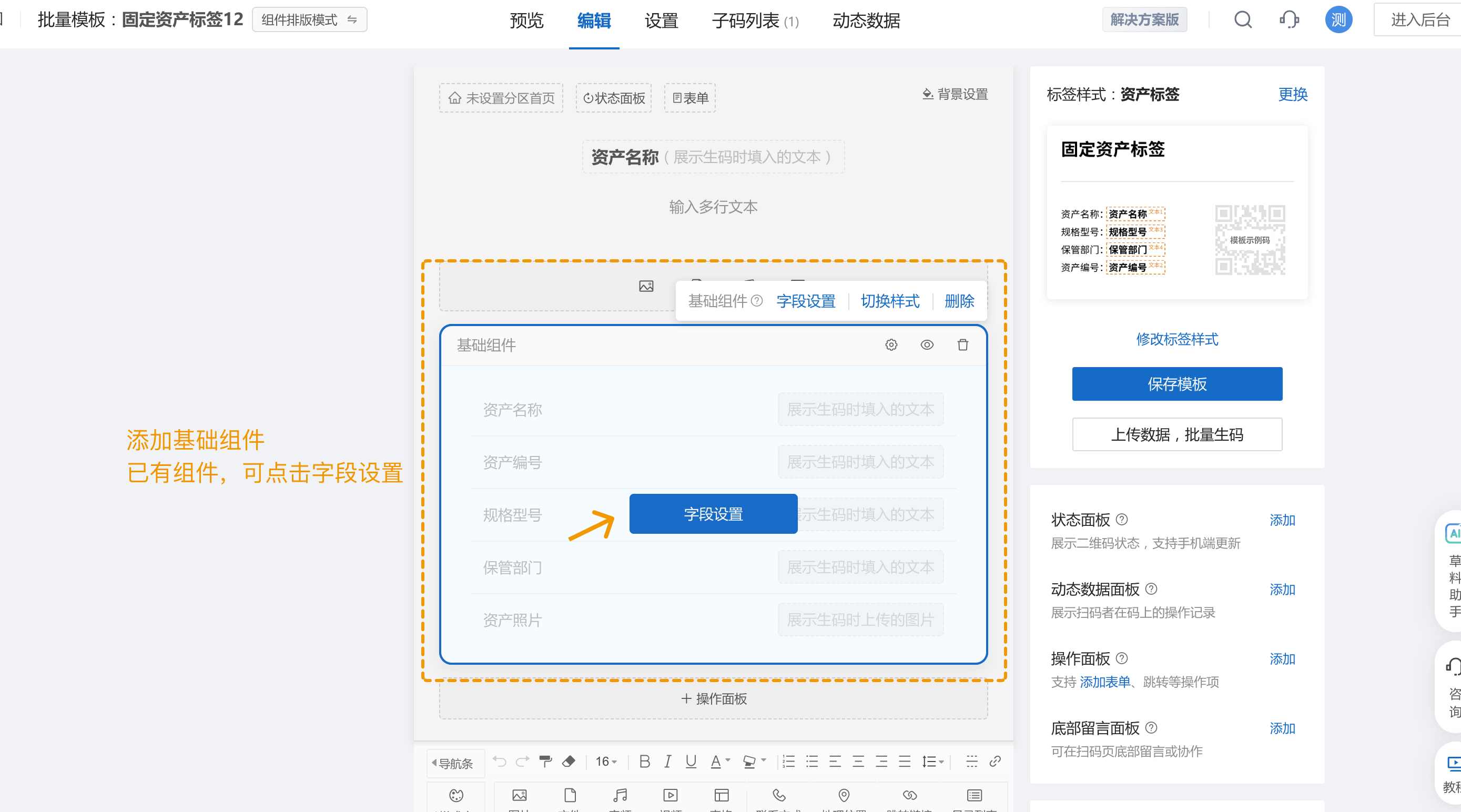Open the font color dropdown arrow

tap(728, 760)
